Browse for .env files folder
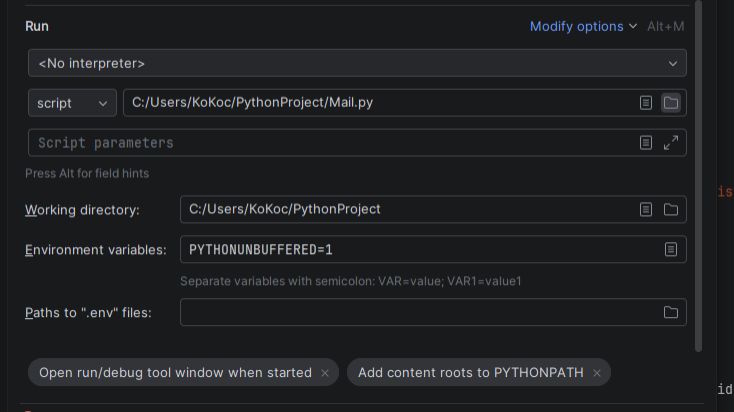The image size is (734, 412). pos(671,312)
